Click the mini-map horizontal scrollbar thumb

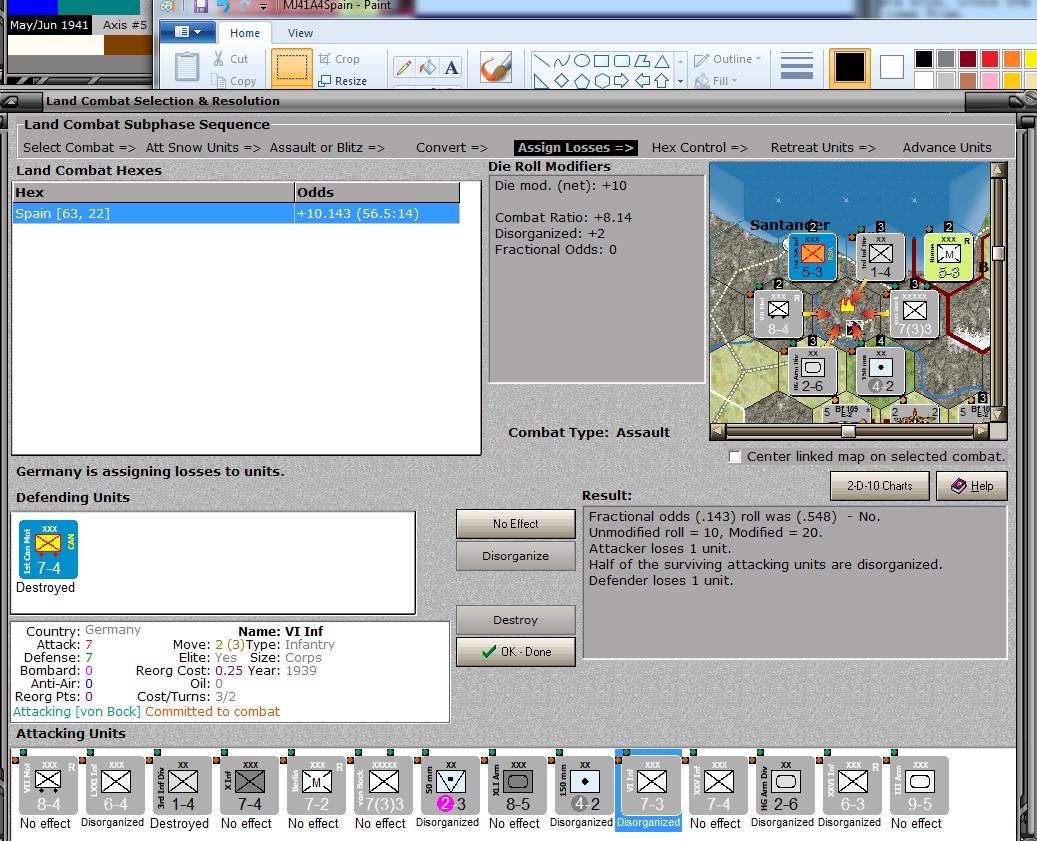(849, 432)
